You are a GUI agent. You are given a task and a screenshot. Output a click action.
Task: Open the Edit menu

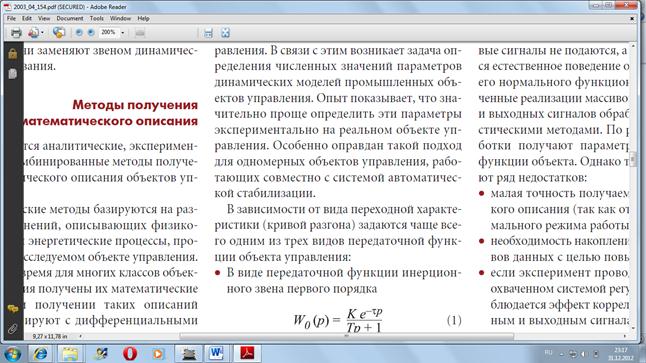point(27,19)
